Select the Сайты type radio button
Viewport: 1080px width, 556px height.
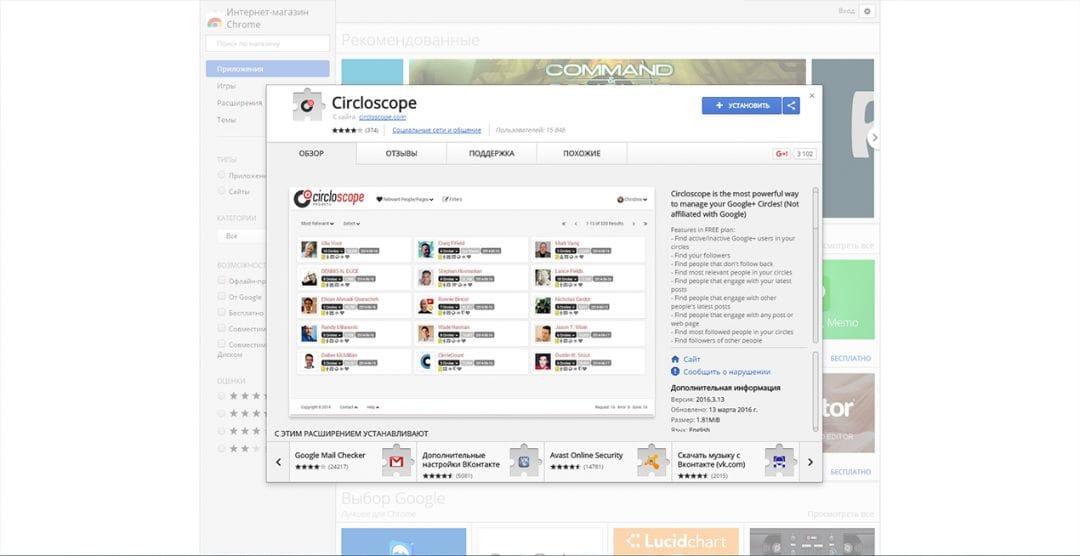pos(222,190)
